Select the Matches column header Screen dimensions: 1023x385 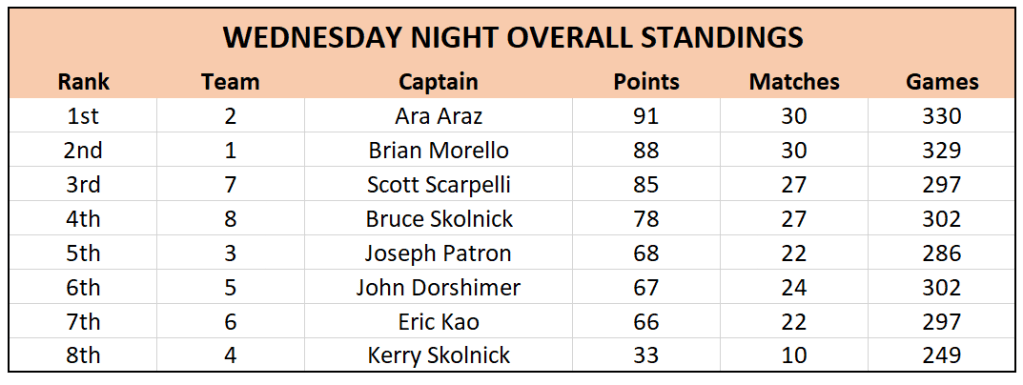pyautogui.click(x=794, y=82)
